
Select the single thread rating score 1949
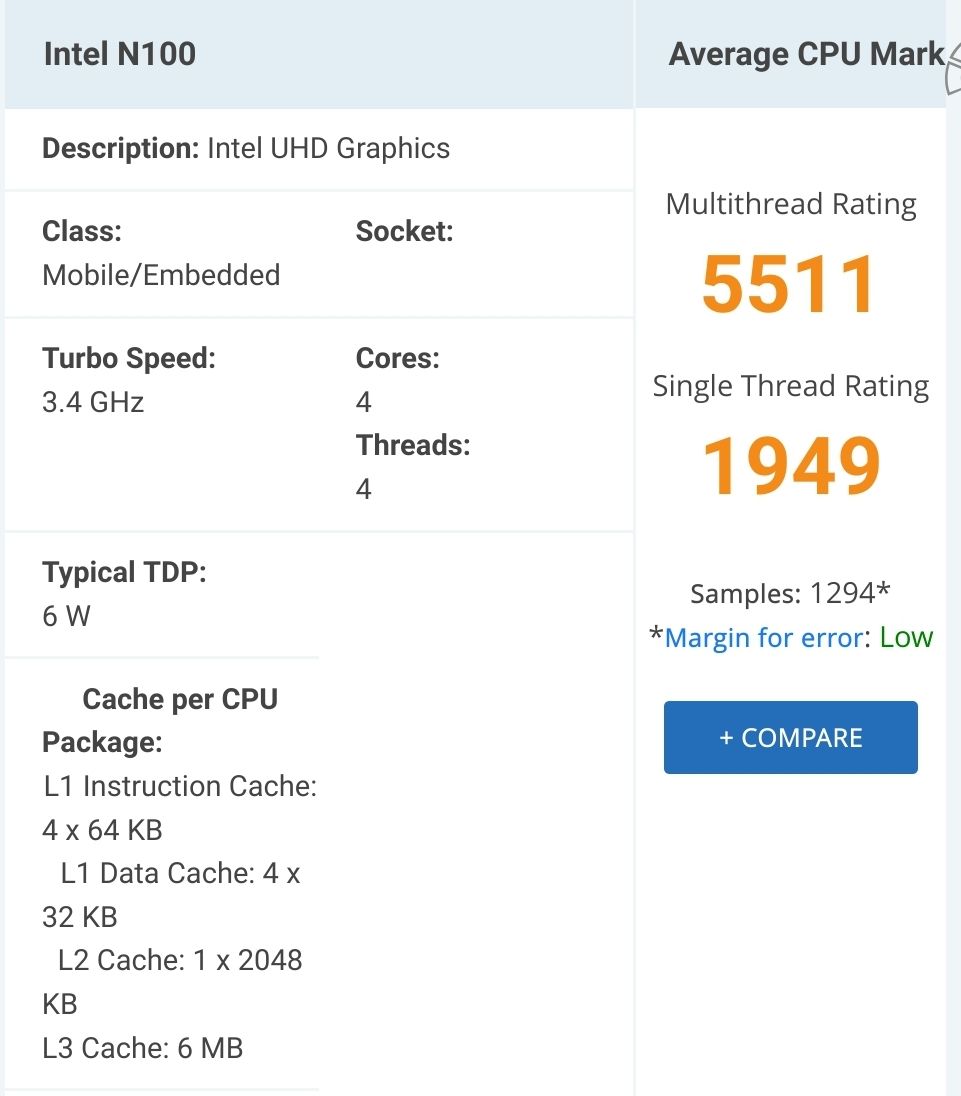tap(790, 467)
